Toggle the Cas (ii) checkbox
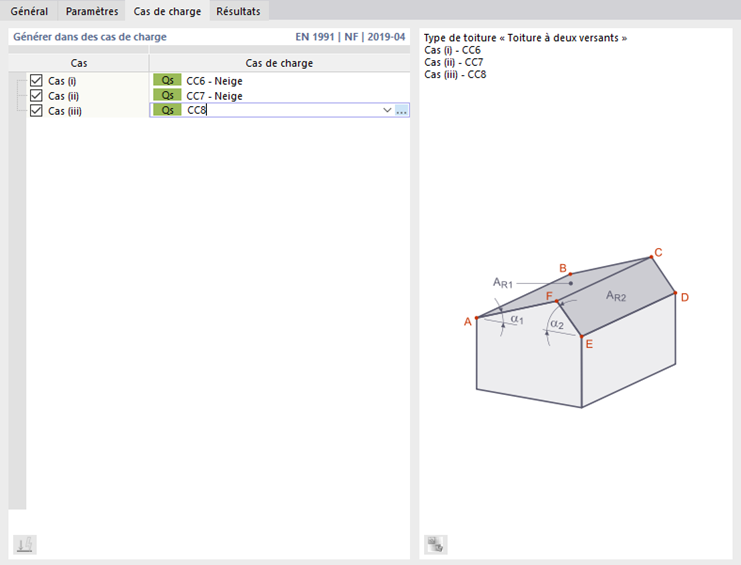This screenshot has height=565, width=741. coord(36,95)
